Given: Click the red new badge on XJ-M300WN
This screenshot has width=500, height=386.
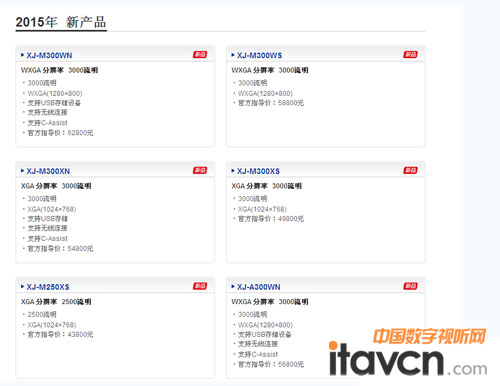Looking at the screenshot, I should (x=200, y=55).
